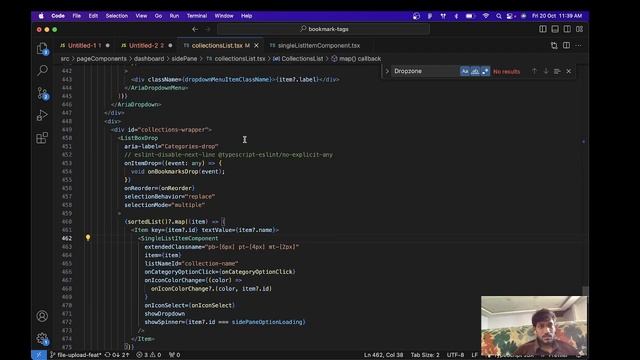Viewport: 640px width, 360px height.
Task: Click Tab Size: 2 in the status bar
Action: pos(425,355)
